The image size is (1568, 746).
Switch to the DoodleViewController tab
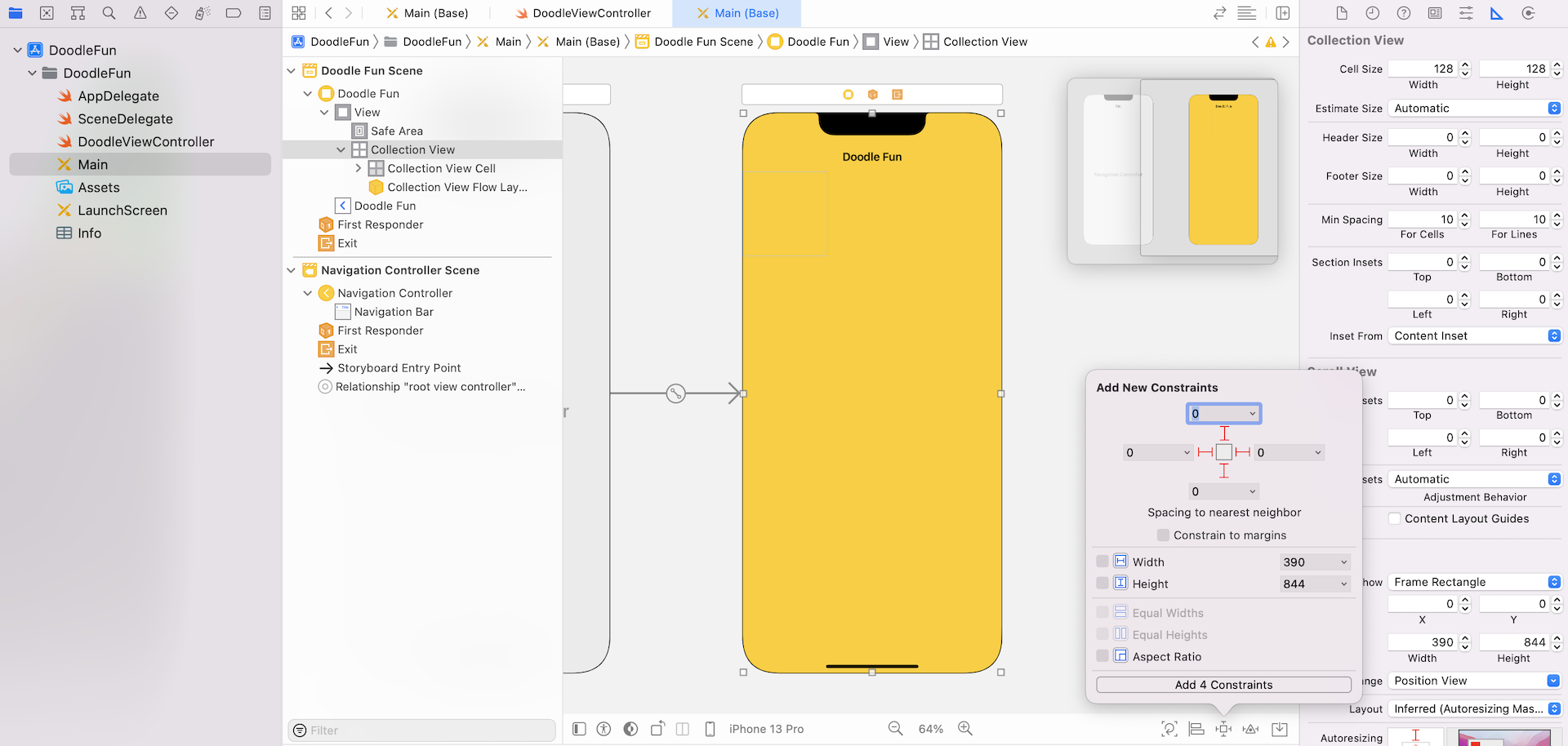point(582,13)
